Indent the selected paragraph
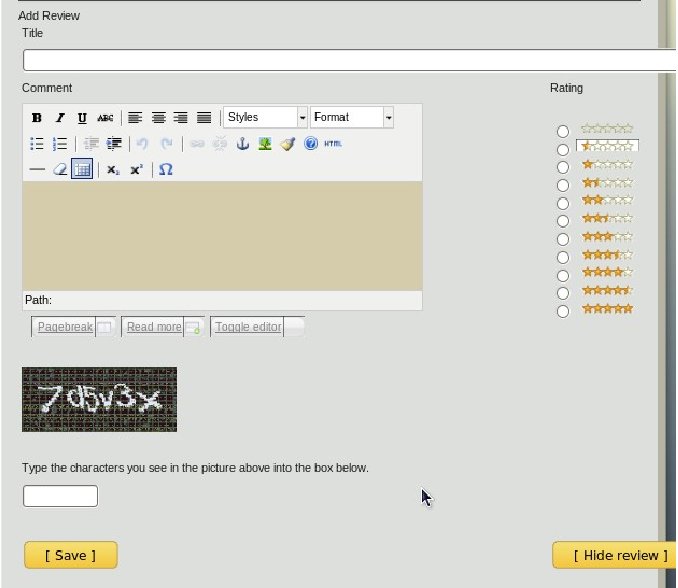This screenshot has height=588, width=678. point(114,144)
